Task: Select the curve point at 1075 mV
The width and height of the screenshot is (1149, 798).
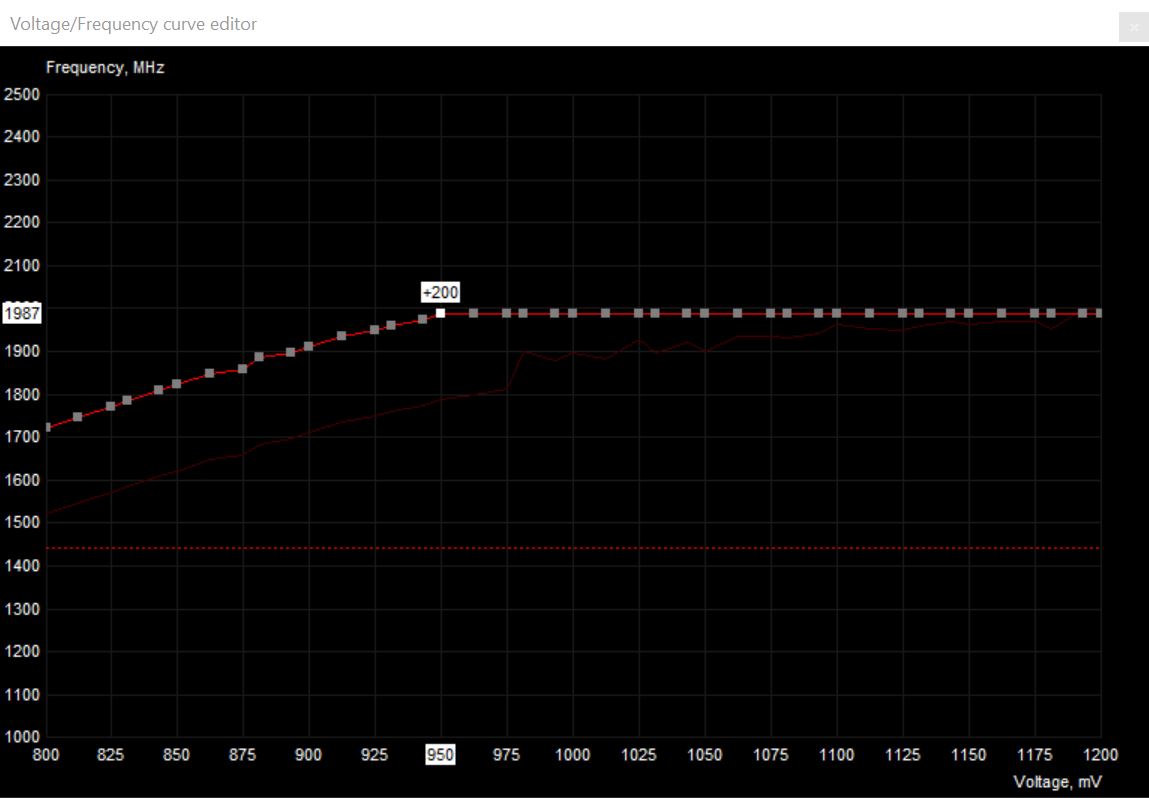Action: 770,313
